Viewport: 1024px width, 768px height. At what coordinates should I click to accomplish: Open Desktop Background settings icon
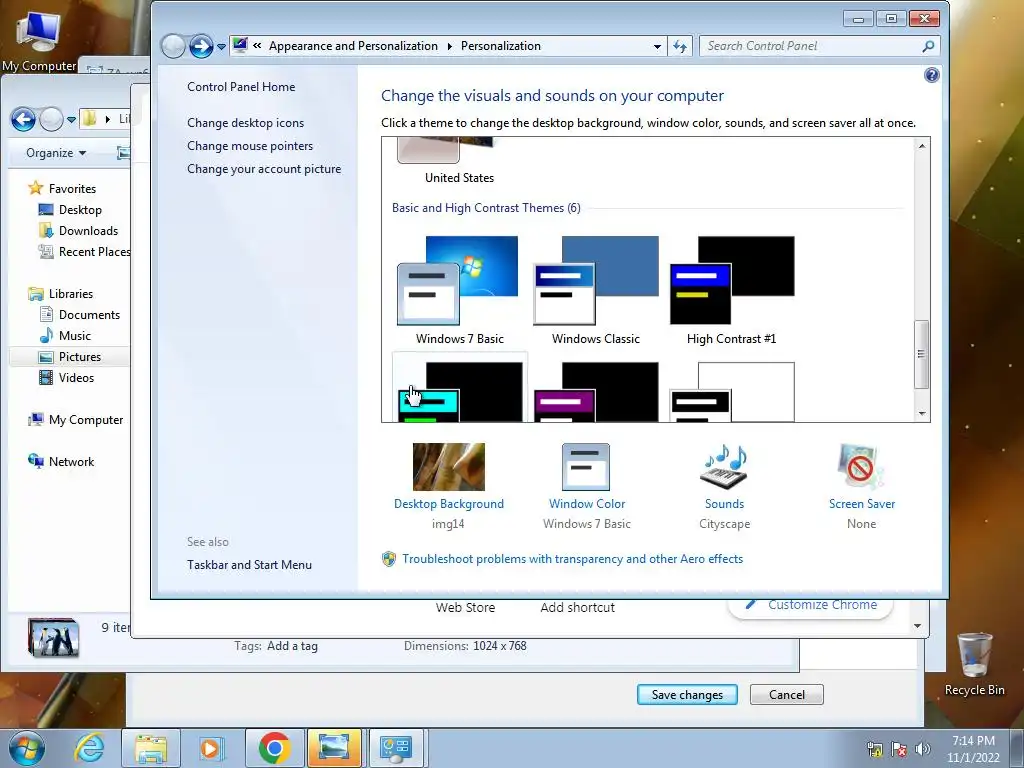pos(449,466)
